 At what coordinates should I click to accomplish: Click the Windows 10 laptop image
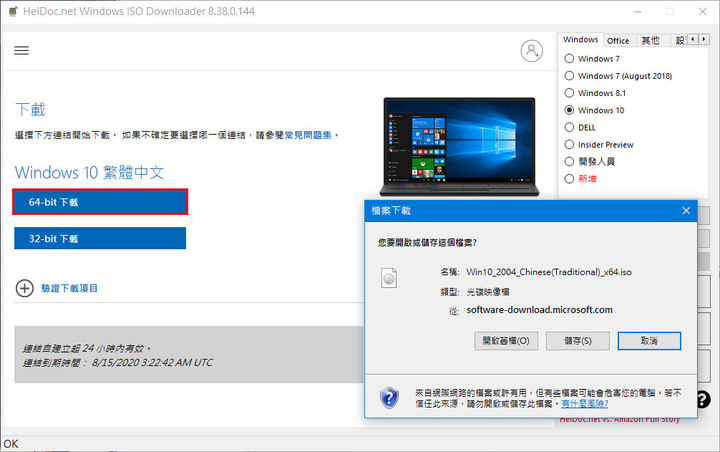459,147
